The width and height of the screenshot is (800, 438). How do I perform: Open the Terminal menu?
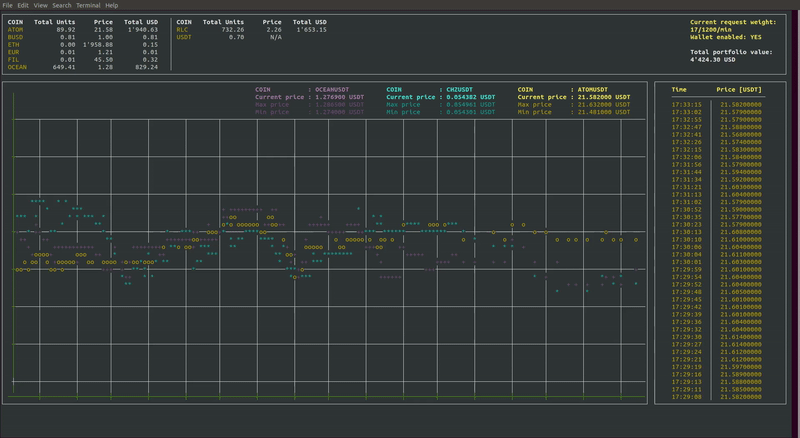(x=88, y=5)
